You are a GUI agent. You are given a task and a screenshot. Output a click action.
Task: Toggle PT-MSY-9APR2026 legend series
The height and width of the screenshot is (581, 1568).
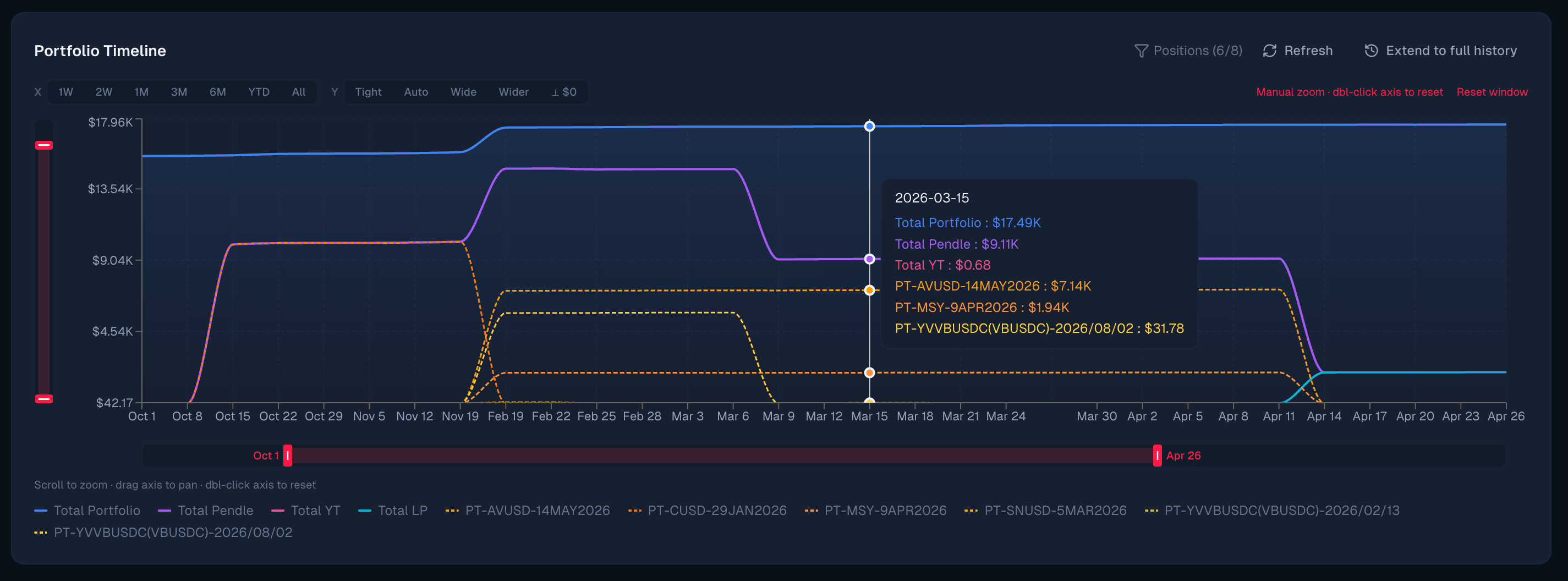coord(876,511)
